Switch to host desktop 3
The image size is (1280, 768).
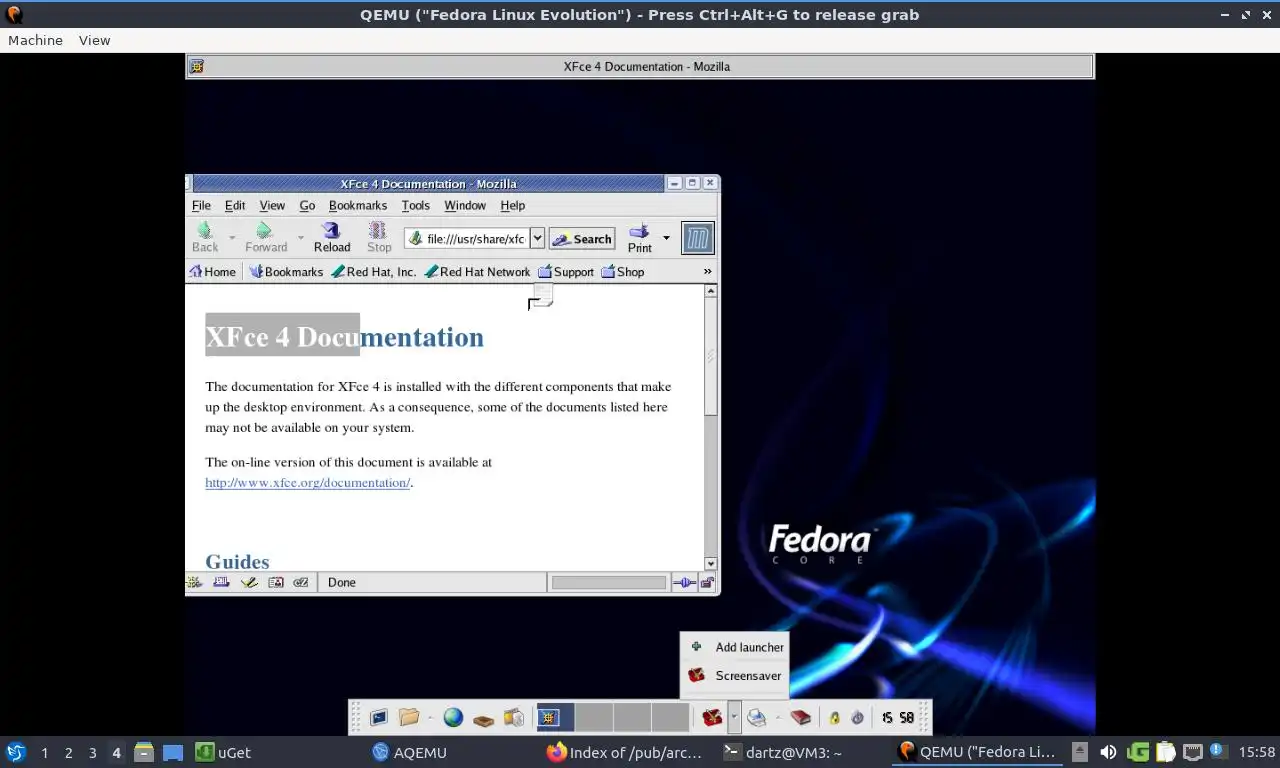coord(92,753)
